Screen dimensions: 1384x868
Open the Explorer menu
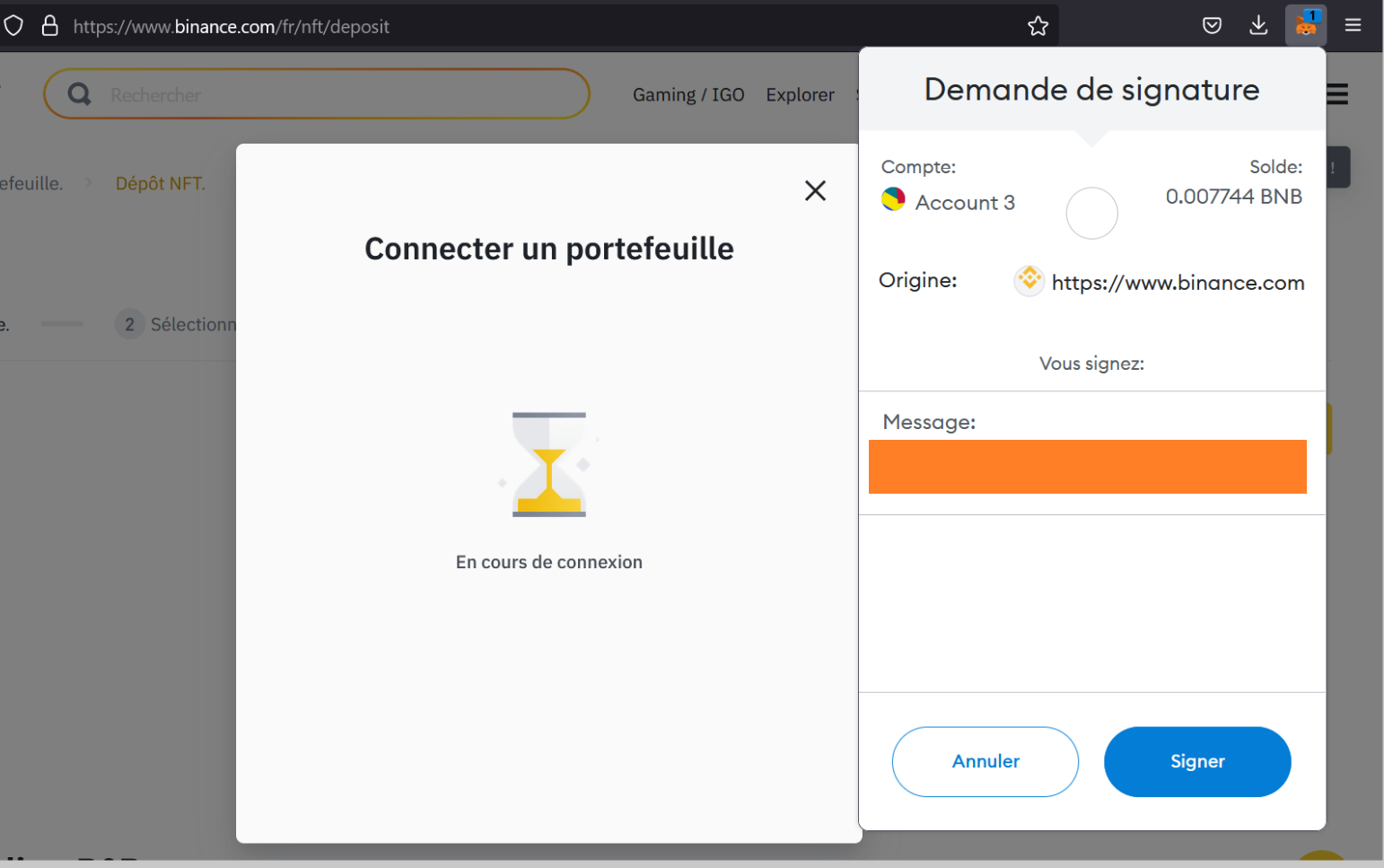click(800, 94)
